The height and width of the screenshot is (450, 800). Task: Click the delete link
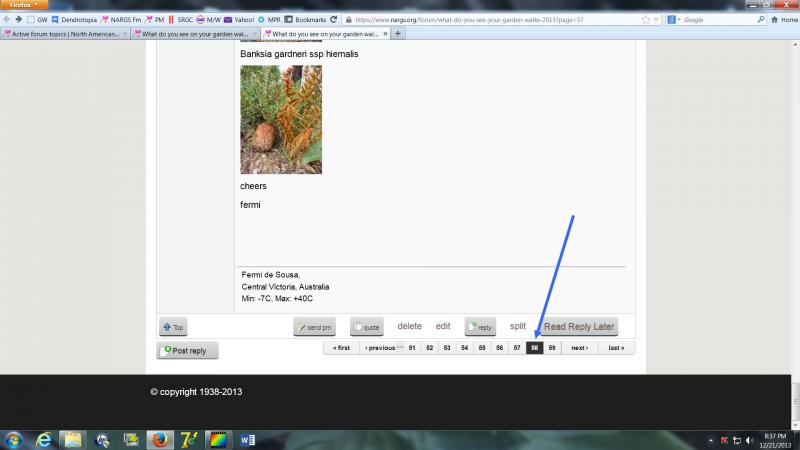pos(410,326)
